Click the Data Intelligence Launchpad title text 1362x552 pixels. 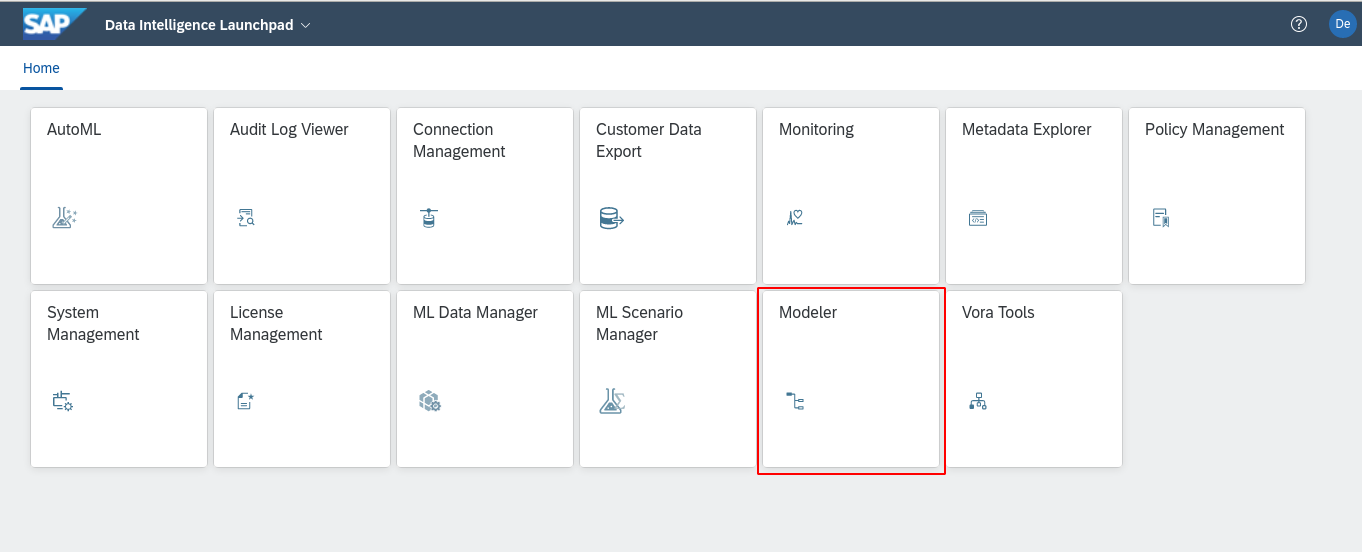click(x=199, y=25)
